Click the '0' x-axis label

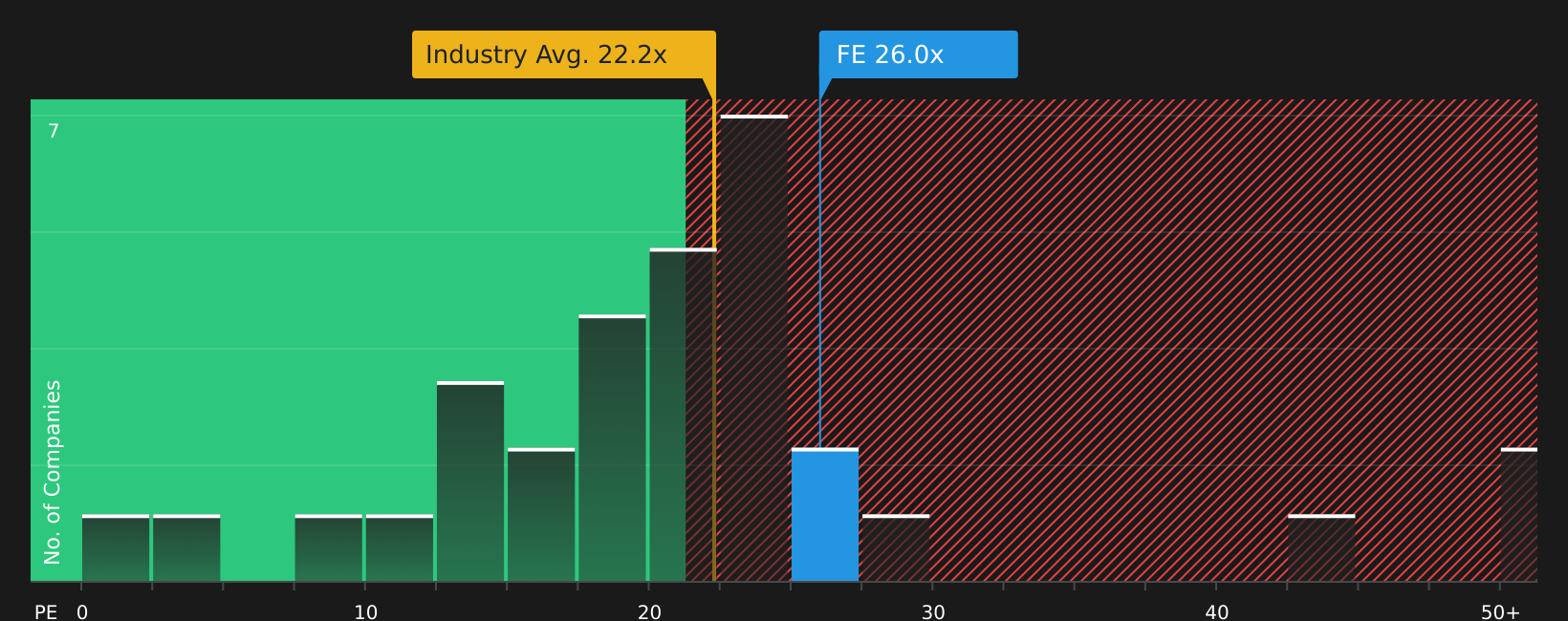pyautogui.click(x=82, y=612)
